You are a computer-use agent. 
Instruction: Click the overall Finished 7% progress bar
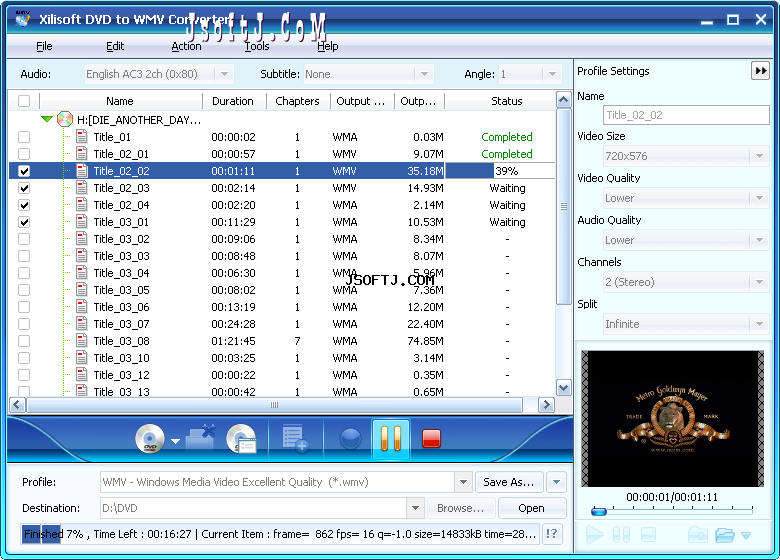pyautogui.click(x=280, y=534)
